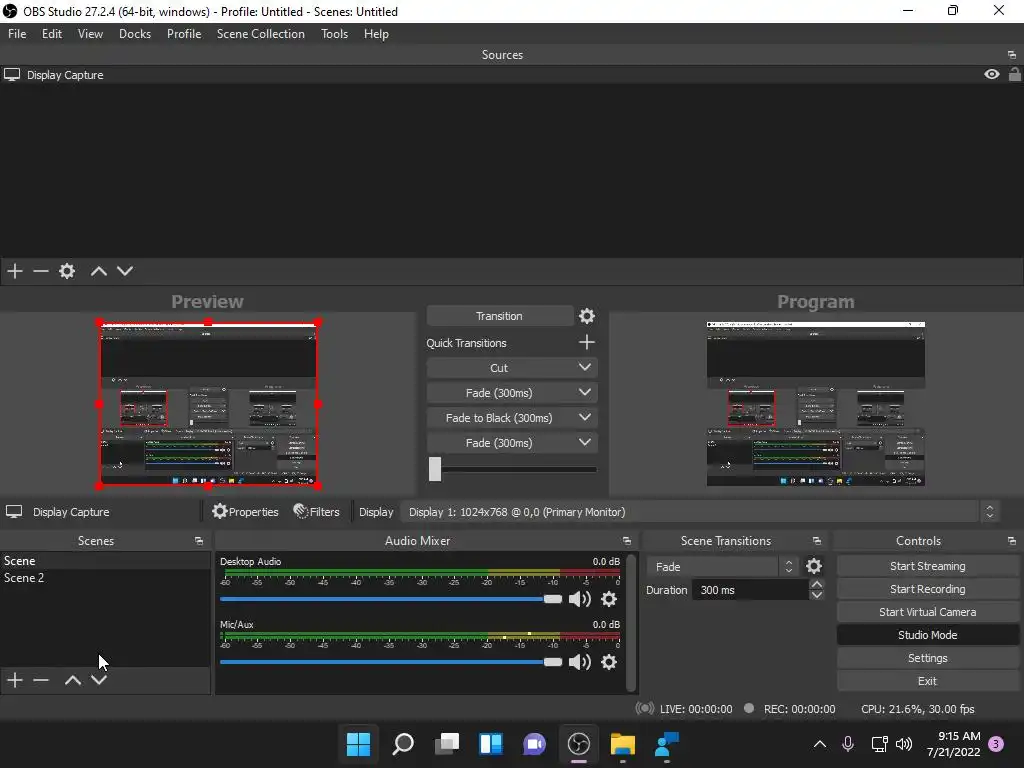Image resolution: width=1024 pixels, height=768 pixels.
Task: Pop out the Scenes dock
Action: click(199, 541)
